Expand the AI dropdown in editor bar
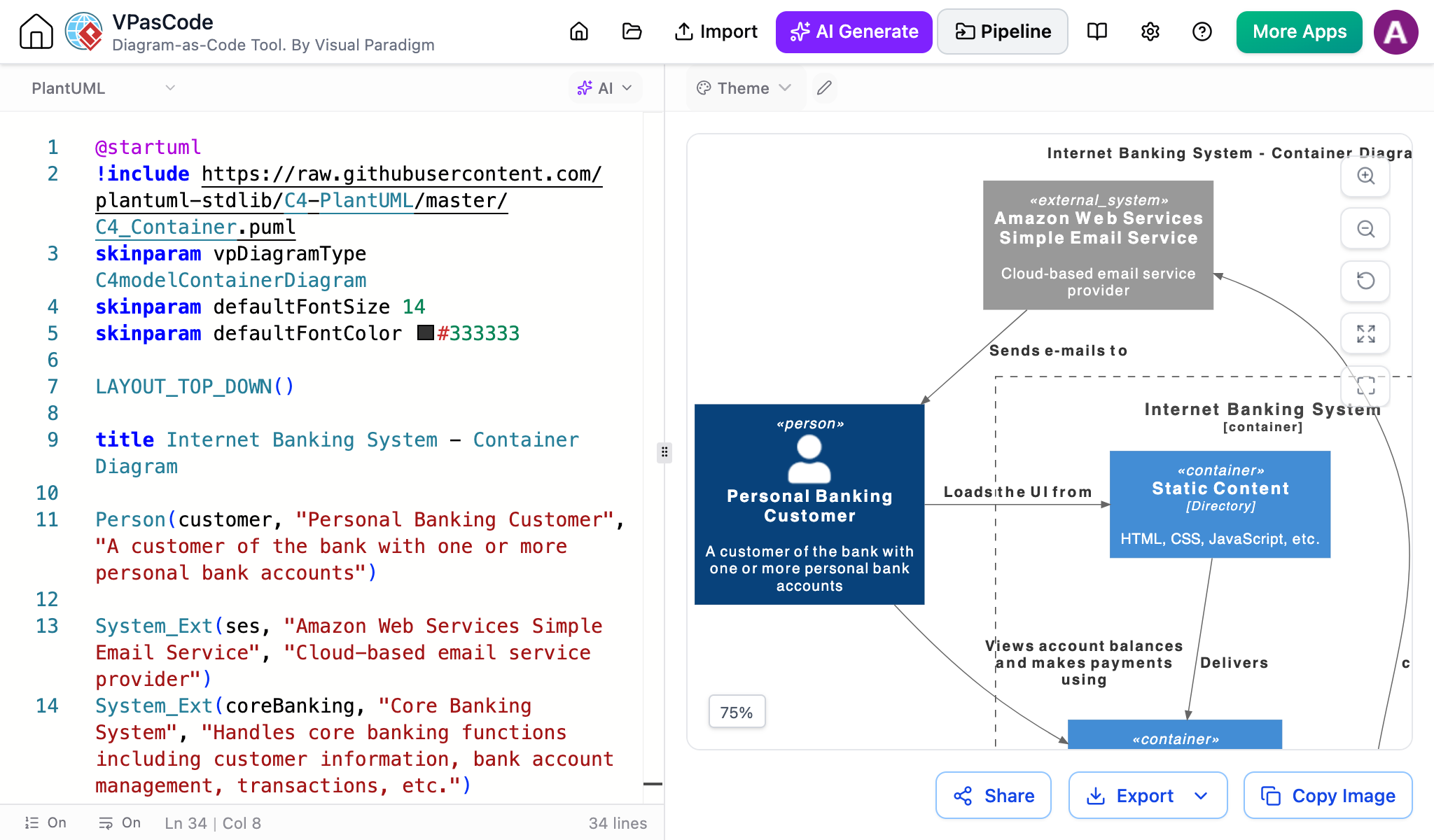Image resolution: width=1434 pixels, height=840 pixels. 605,88
